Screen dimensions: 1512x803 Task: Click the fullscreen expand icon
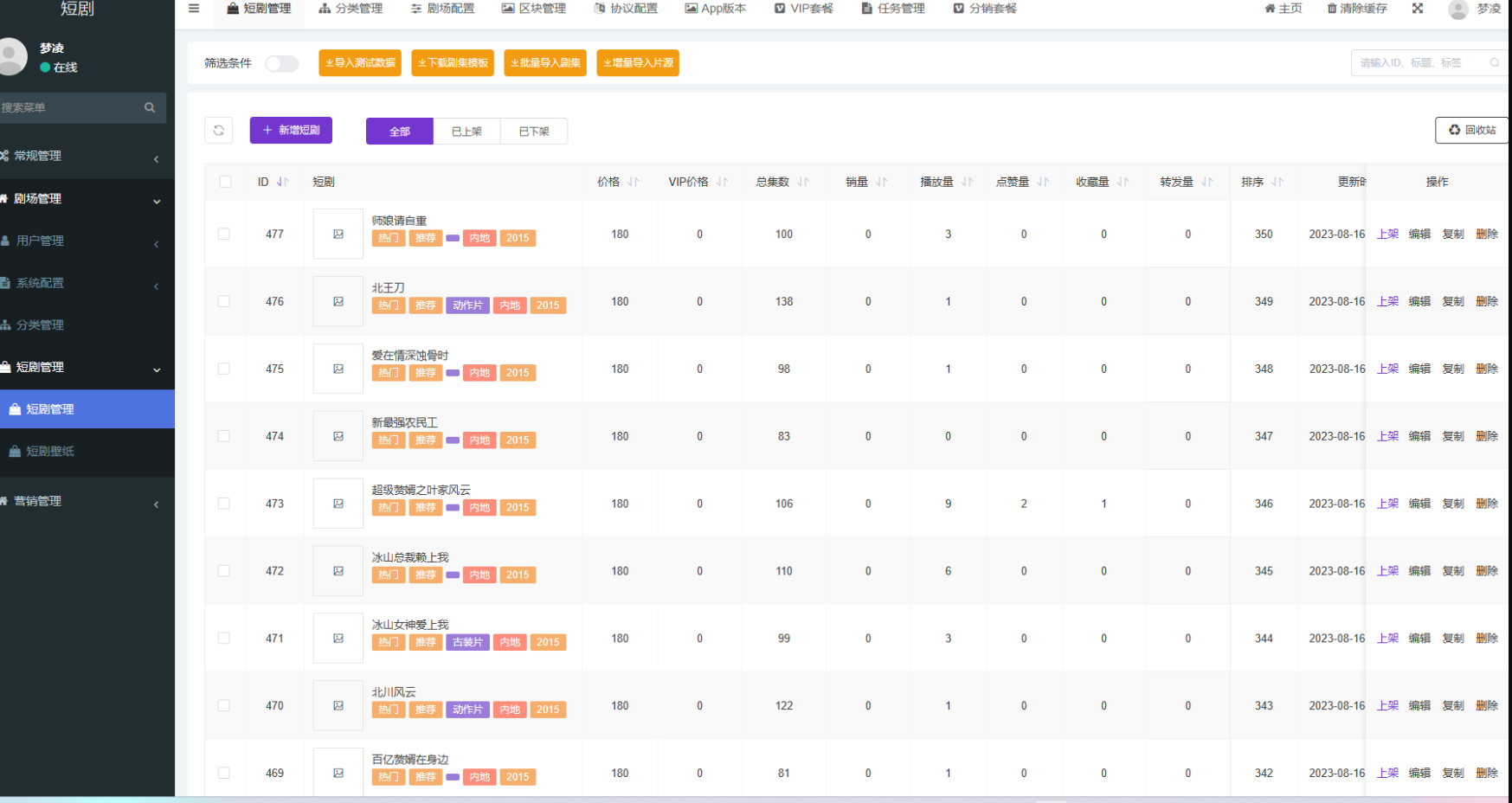pos(1418,9)
